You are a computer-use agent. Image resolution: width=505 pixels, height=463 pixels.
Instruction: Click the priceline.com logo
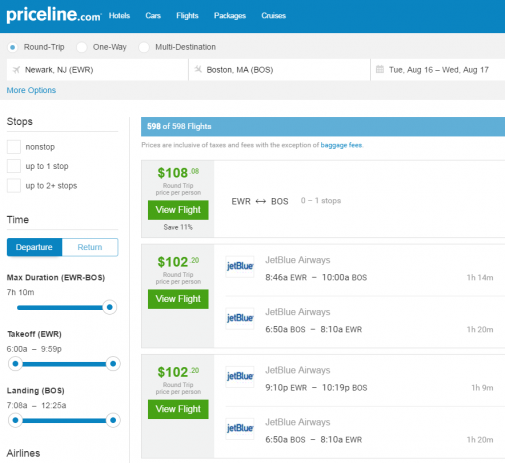tap(54, 15)
